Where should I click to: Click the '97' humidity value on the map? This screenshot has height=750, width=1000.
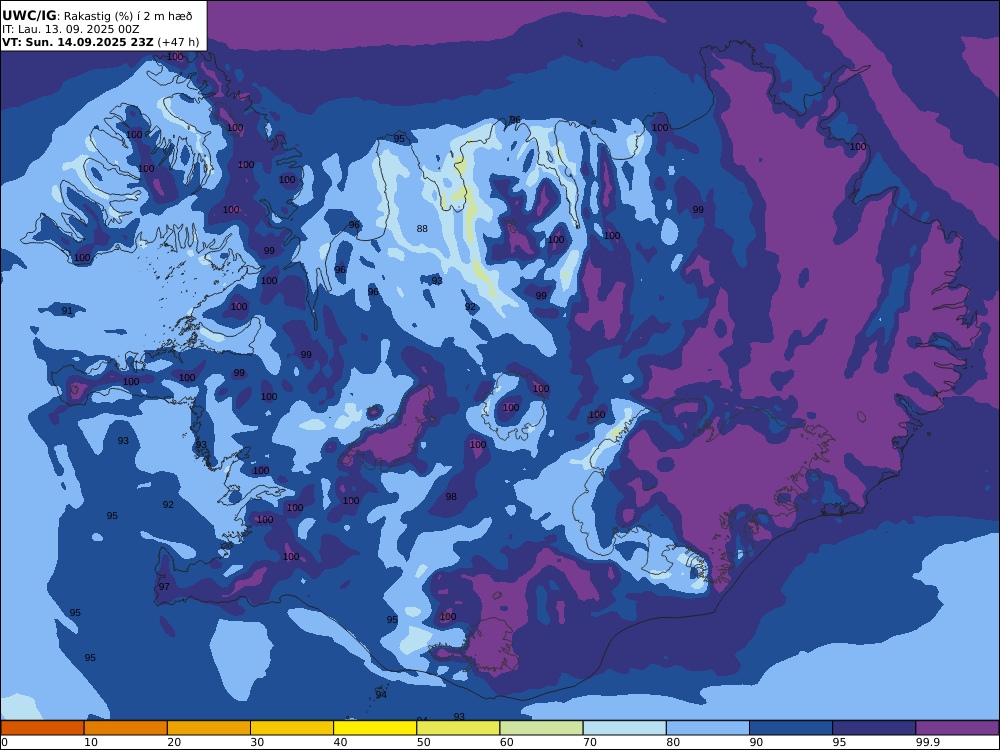pos(164,587)
